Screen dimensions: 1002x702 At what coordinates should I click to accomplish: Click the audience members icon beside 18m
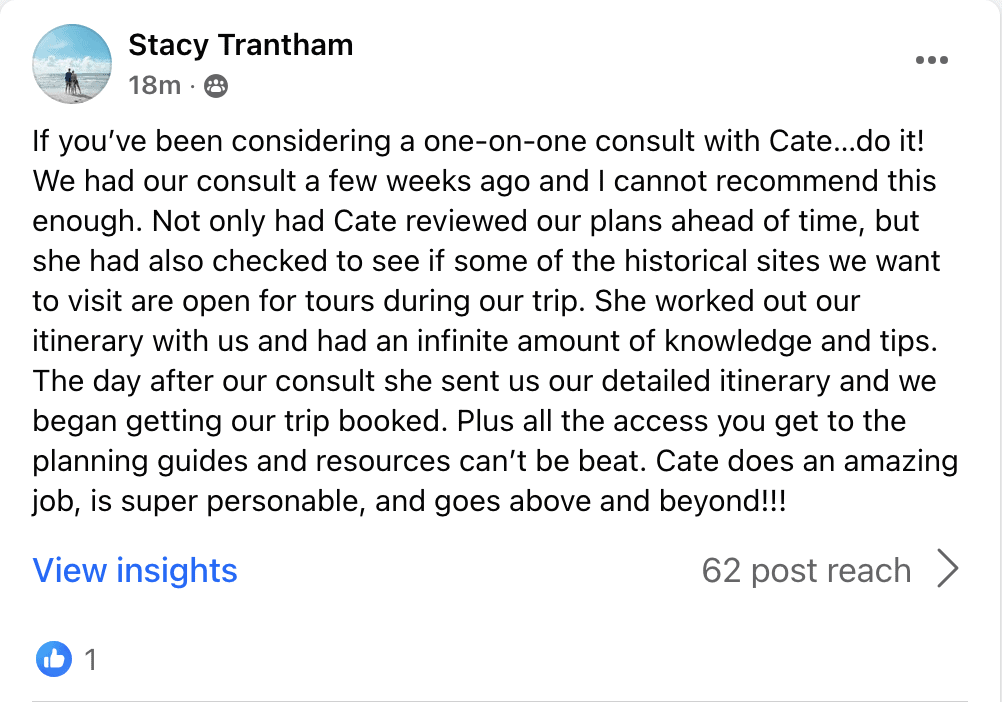coord(215,87)
